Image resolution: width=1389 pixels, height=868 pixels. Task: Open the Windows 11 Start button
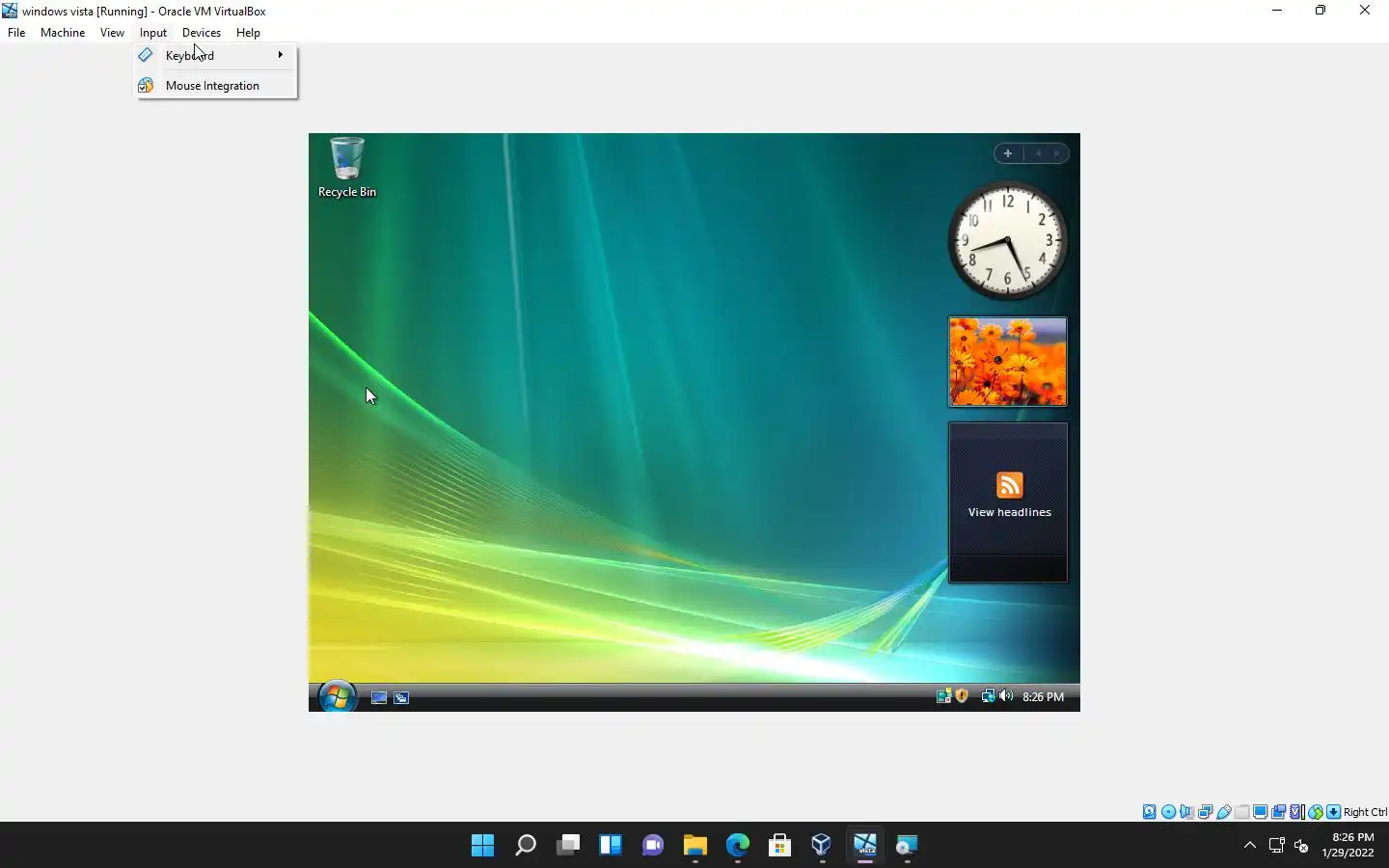[x=482, y=846]
